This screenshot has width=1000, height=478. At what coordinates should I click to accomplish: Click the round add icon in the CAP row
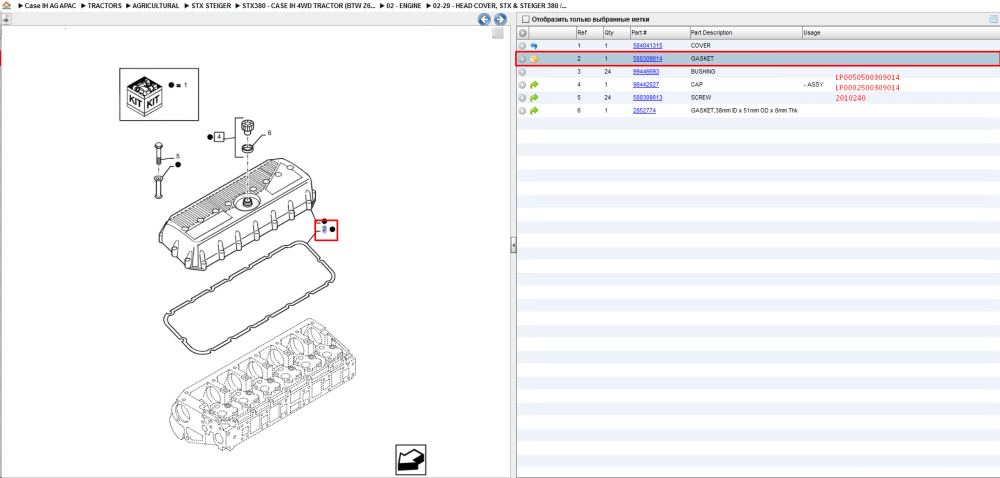522,85
